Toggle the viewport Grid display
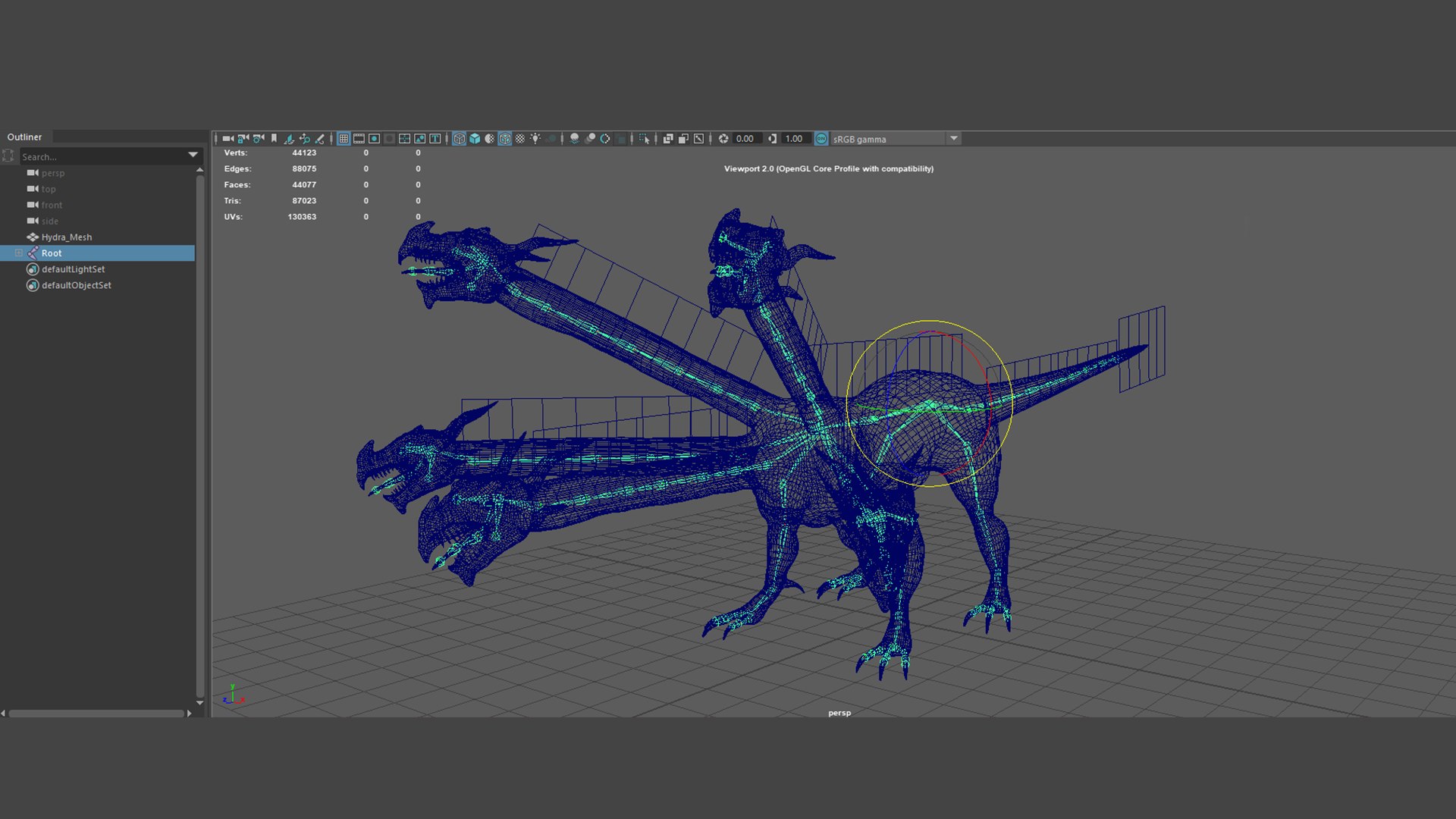The height and width of the screenshot is (819, 1456). (x=344, y=139)
